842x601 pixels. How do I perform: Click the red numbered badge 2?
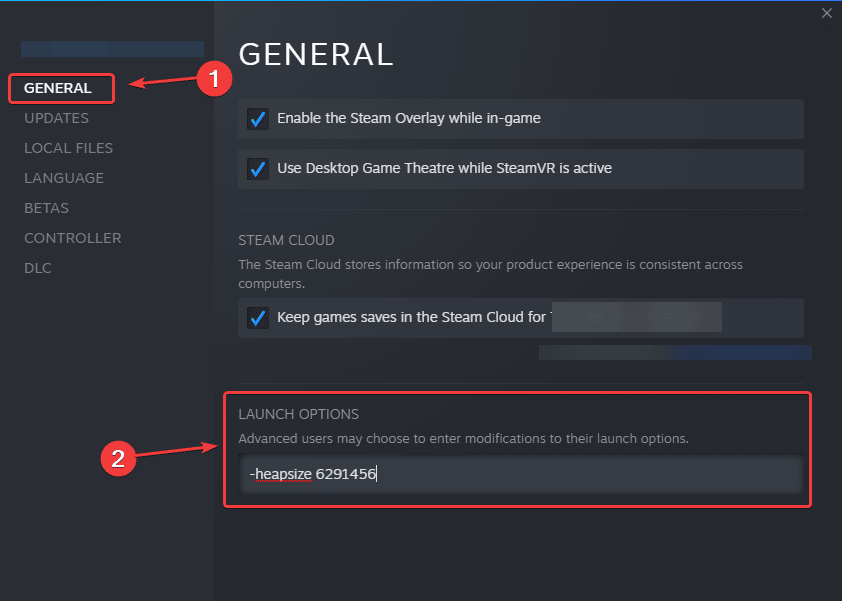118,459
